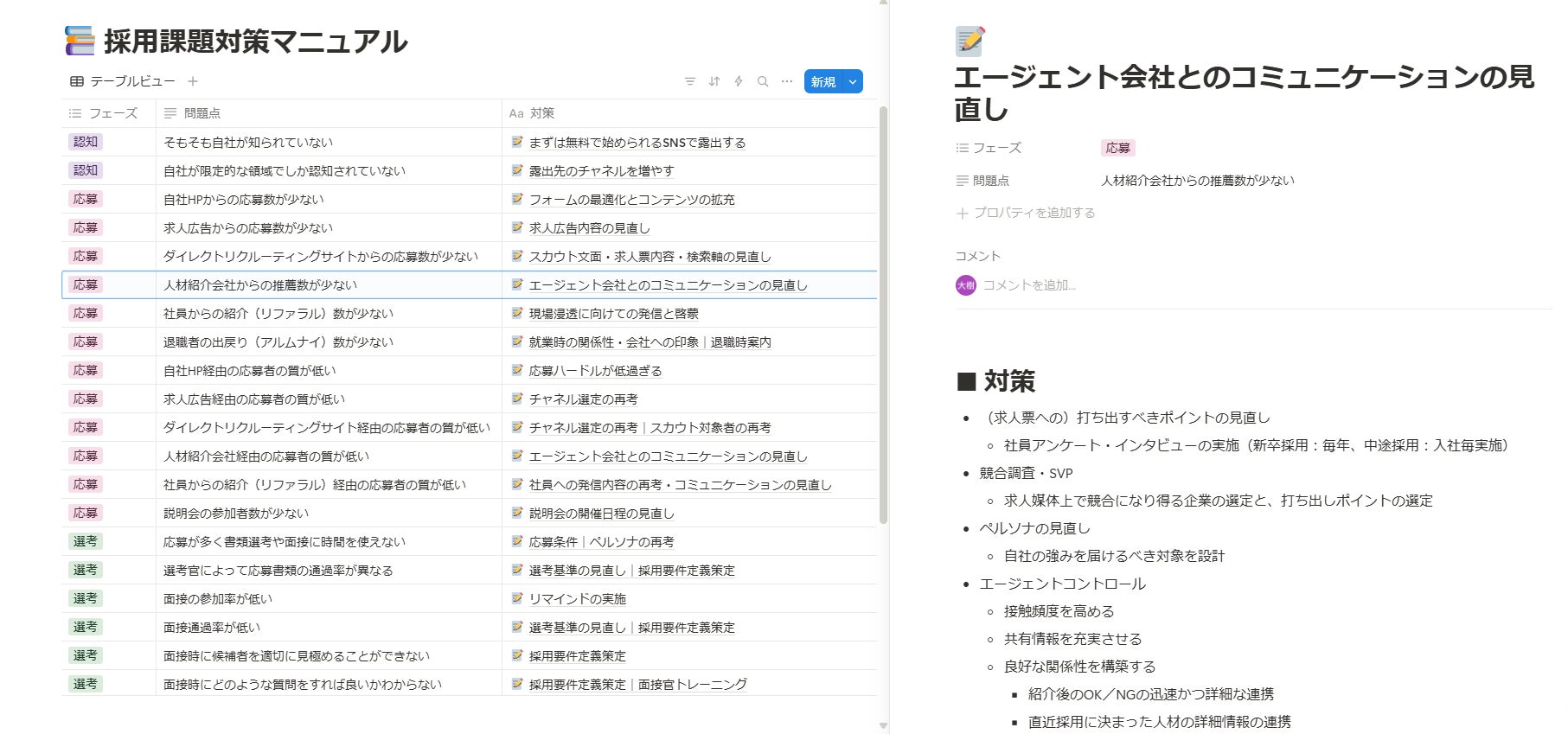This screenshot has width=1568, height=734.
Task: Click the cell 自社HP経由の応募者の質が低い
Action: pyautogui.click(x=329, y=370)
